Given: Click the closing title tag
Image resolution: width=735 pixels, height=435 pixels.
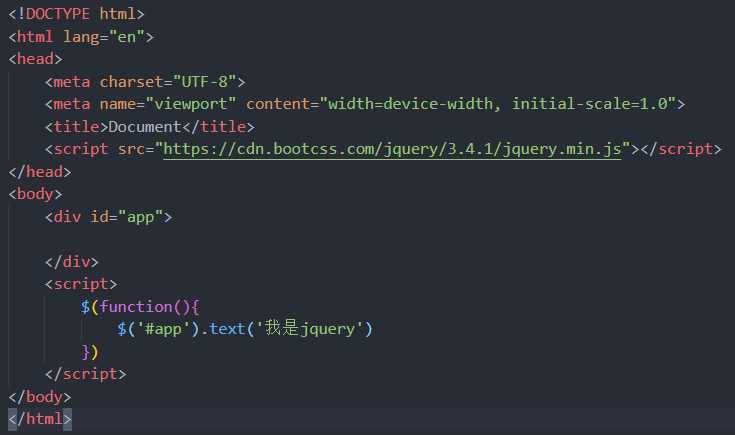Looking at the screenshot, I should tap(218, 127).
